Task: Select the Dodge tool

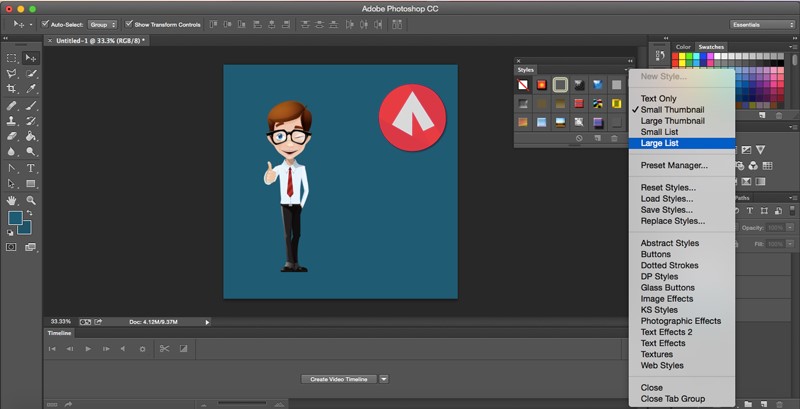Action: click(x=31, y=151)
